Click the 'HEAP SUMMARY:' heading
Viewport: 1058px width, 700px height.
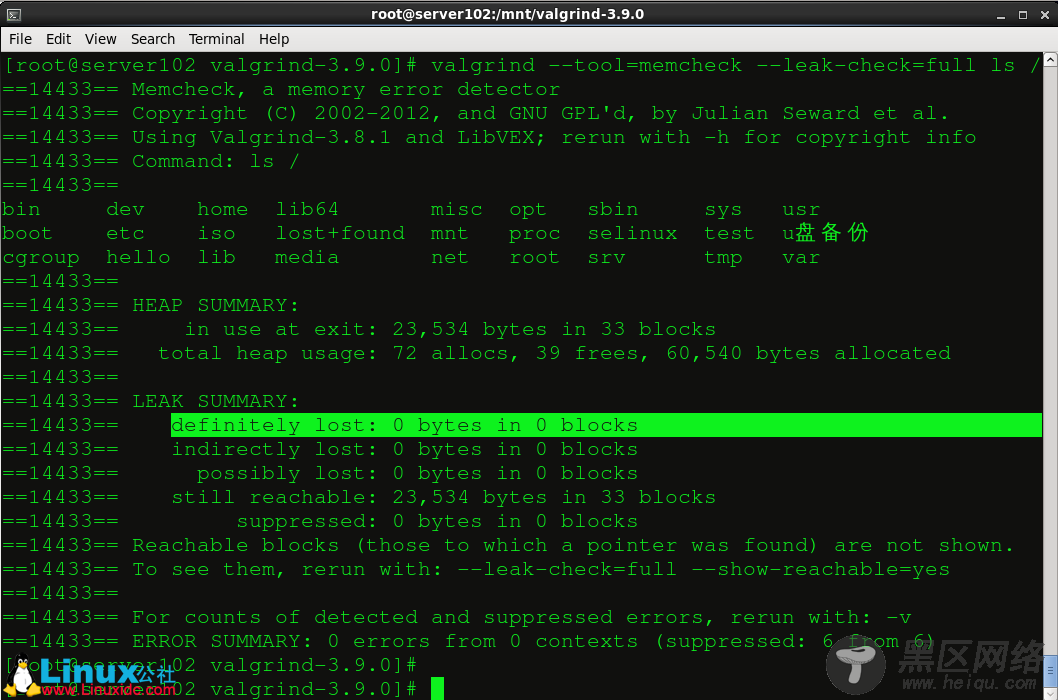pyautogui.click(x=215, y=305)
